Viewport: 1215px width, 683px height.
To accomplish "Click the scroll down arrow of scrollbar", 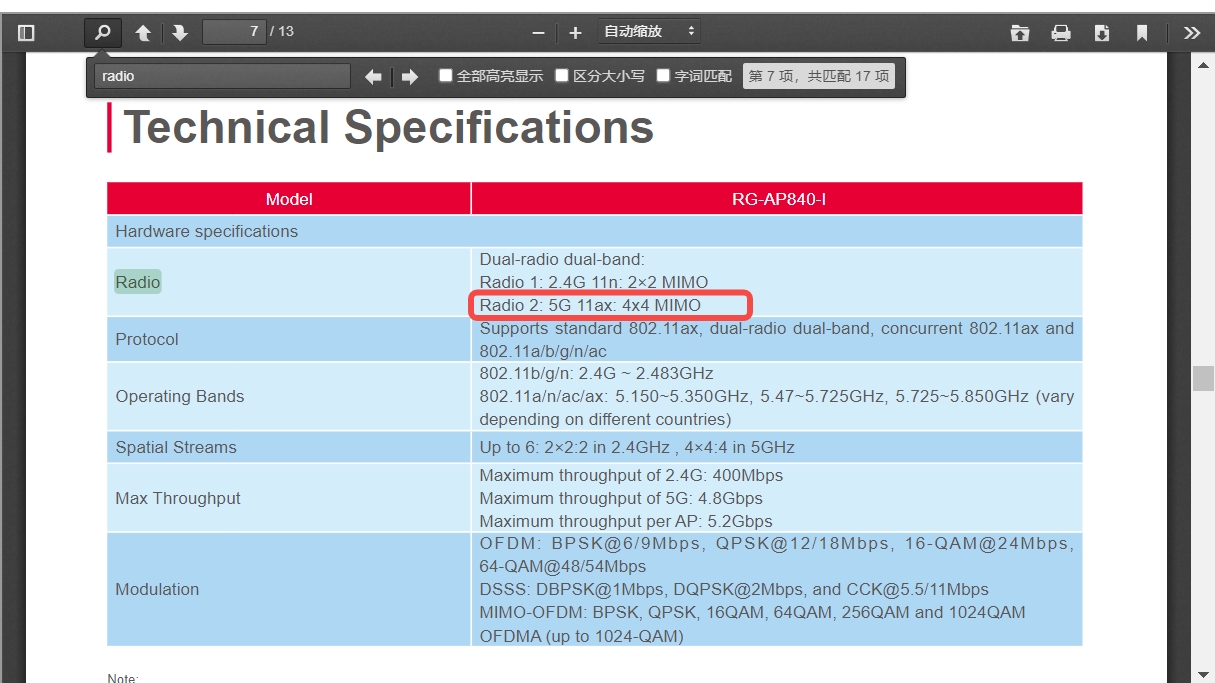I will pyautogui.click(x=1204, y=674).
